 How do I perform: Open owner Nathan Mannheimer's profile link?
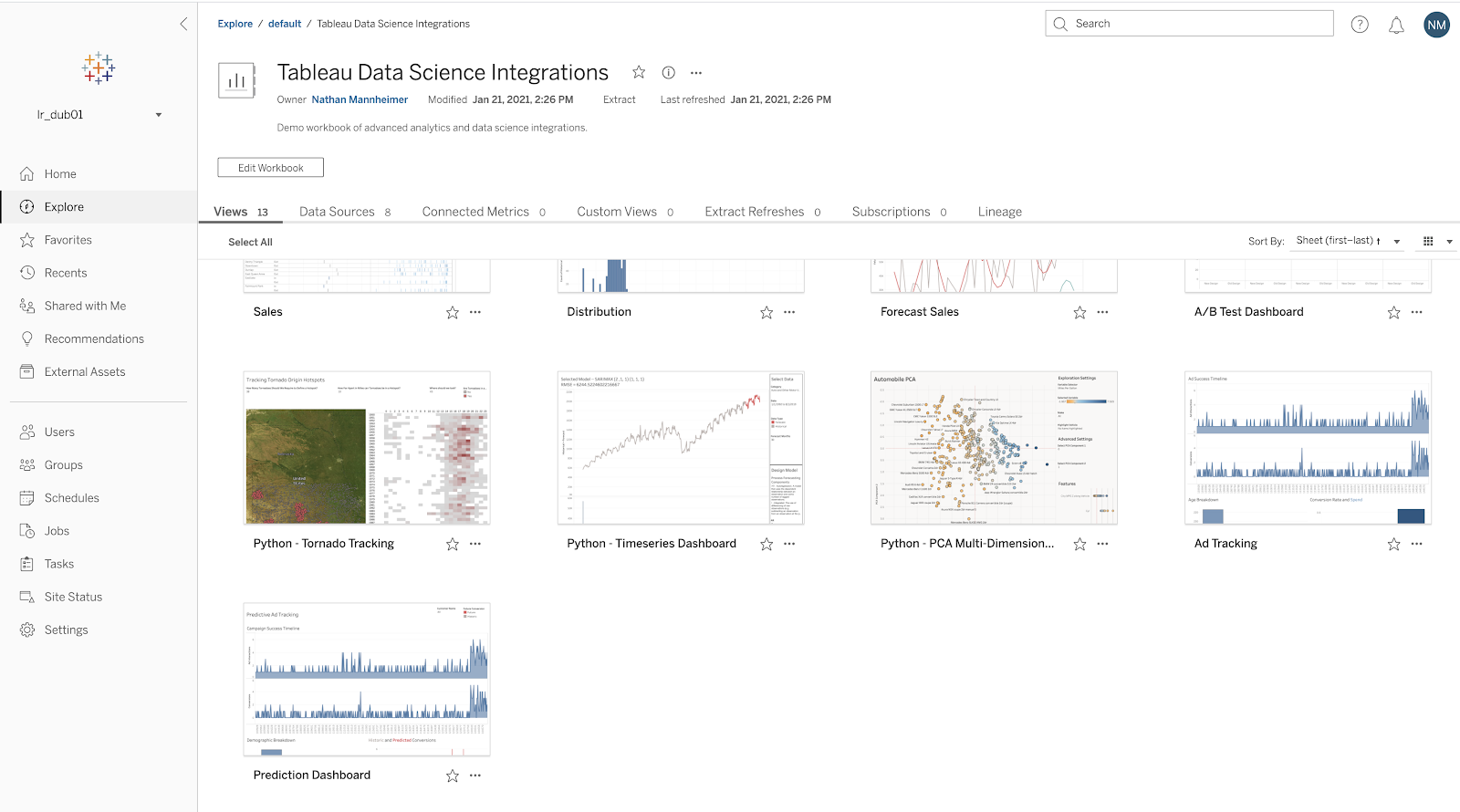point(360,99)
